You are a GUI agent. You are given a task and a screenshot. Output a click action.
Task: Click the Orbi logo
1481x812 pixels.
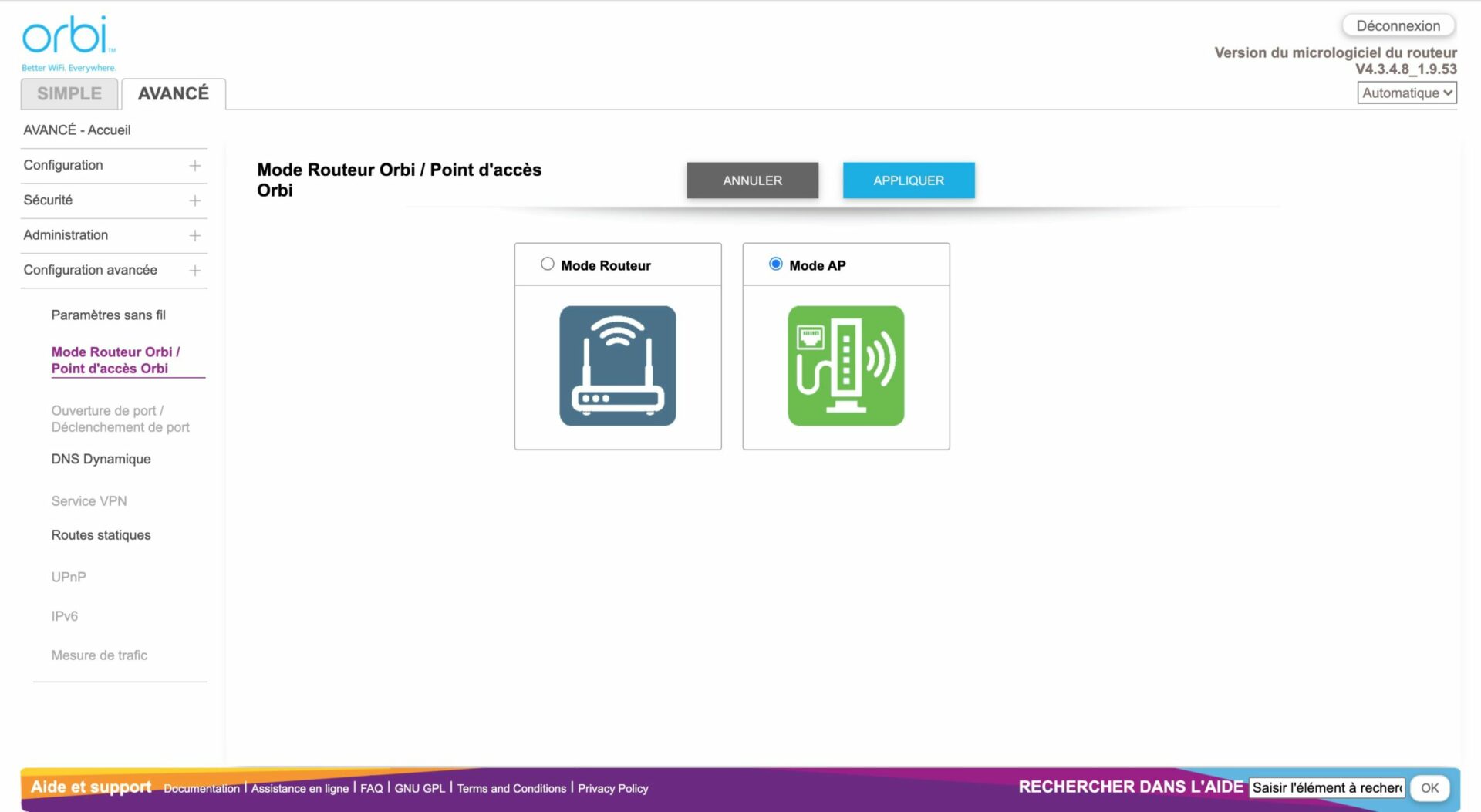[69, 42]
